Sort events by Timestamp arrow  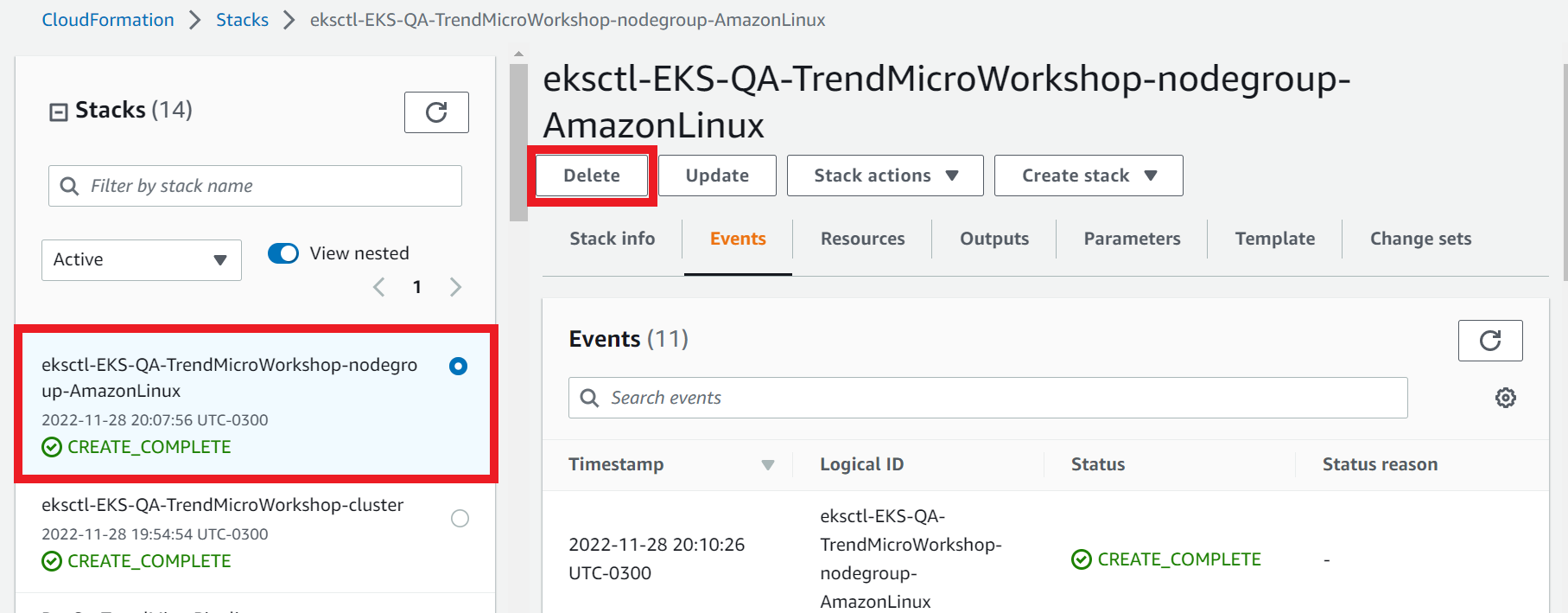767,465
